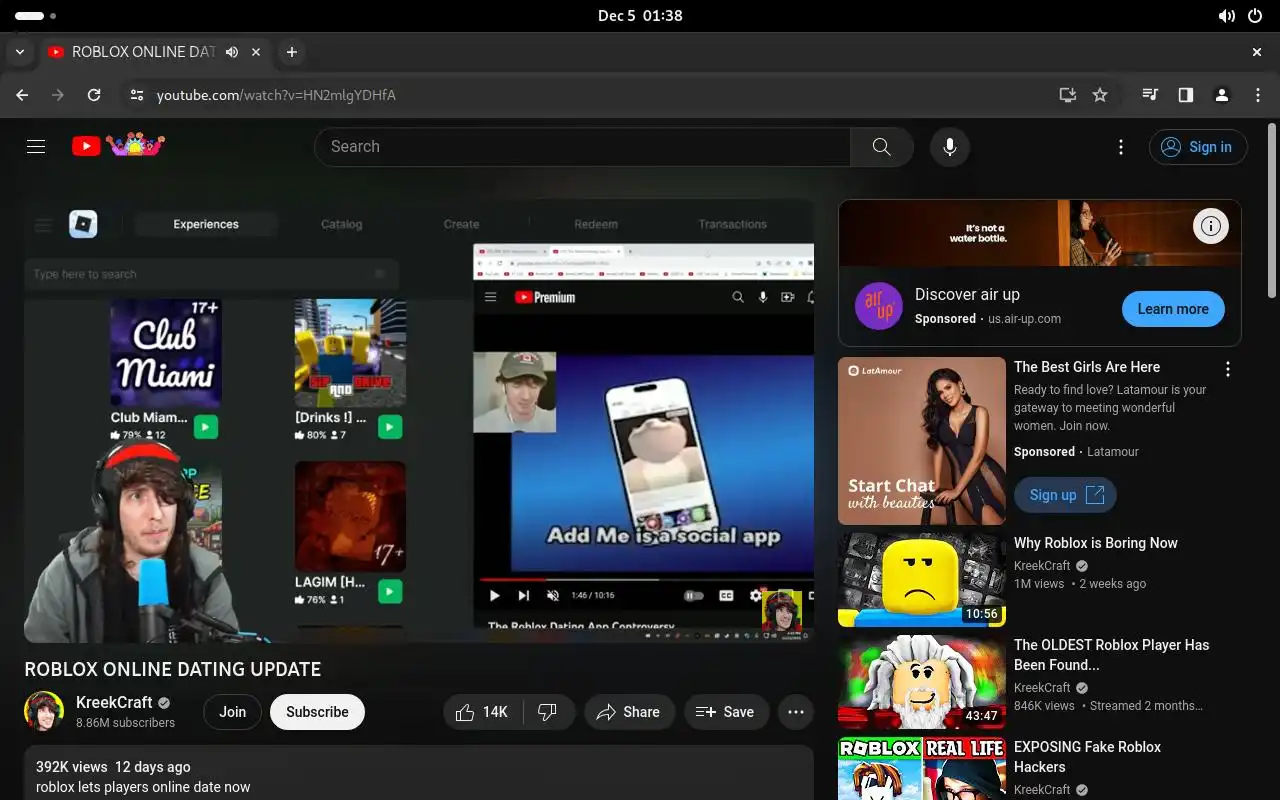
Task: Mute the tab via speaker icon
Action: point(232,52)
